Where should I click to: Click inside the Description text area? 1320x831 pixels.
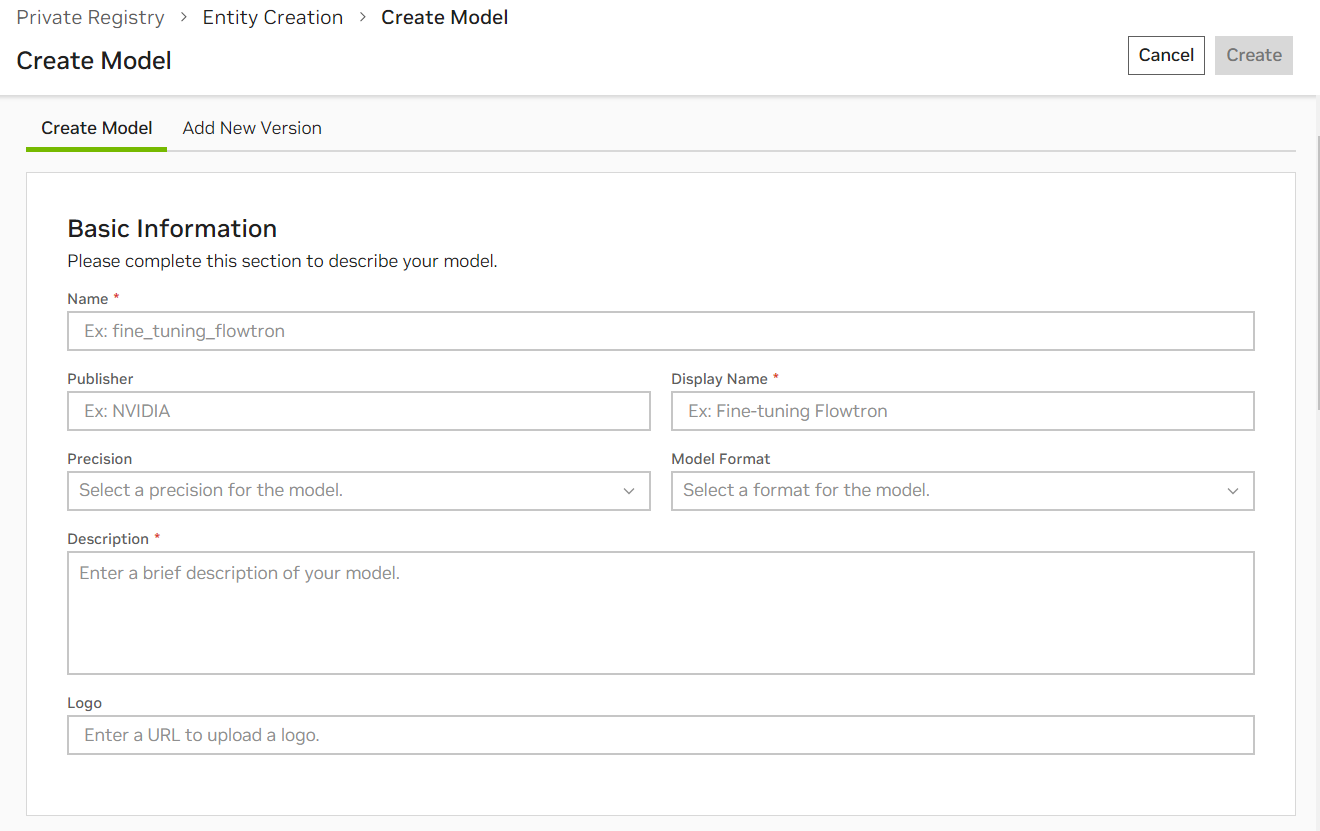(660, 612)
